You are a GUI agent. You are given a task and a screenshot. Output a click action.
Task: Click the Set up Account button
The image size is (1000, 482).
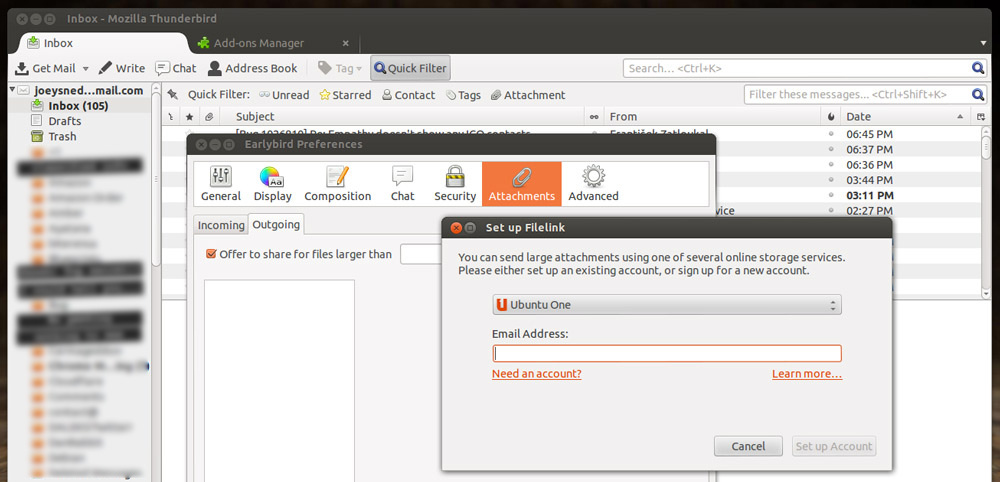834,446
